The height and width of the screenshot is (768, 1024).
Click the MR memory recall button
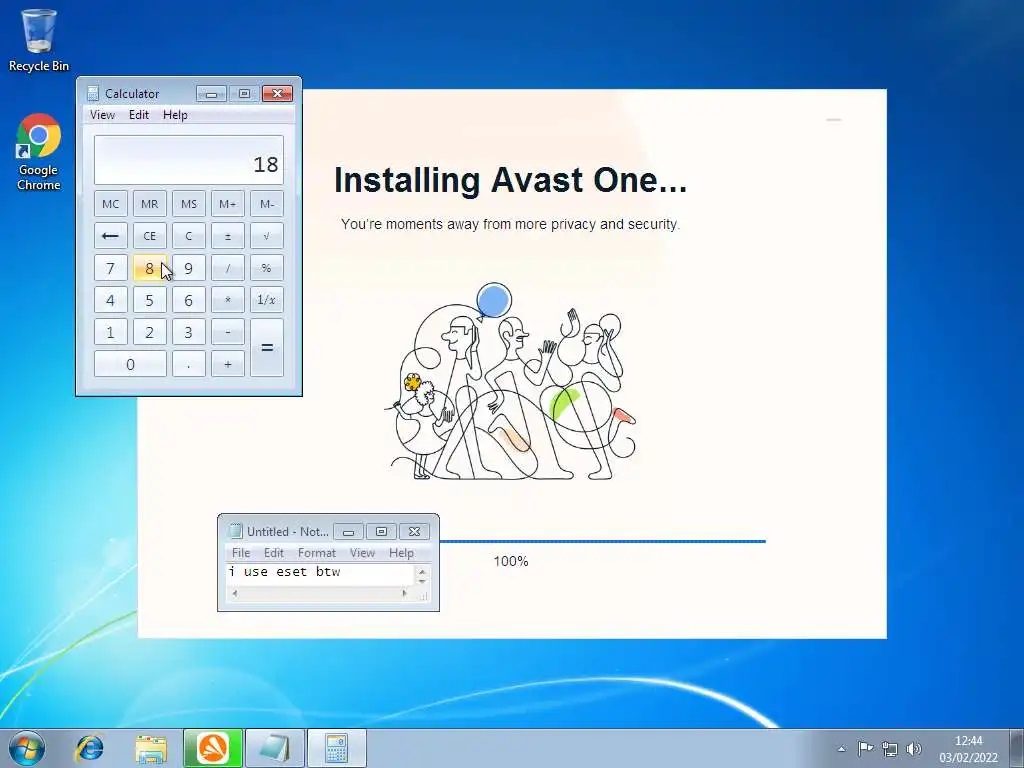click(x=150, y=204)
